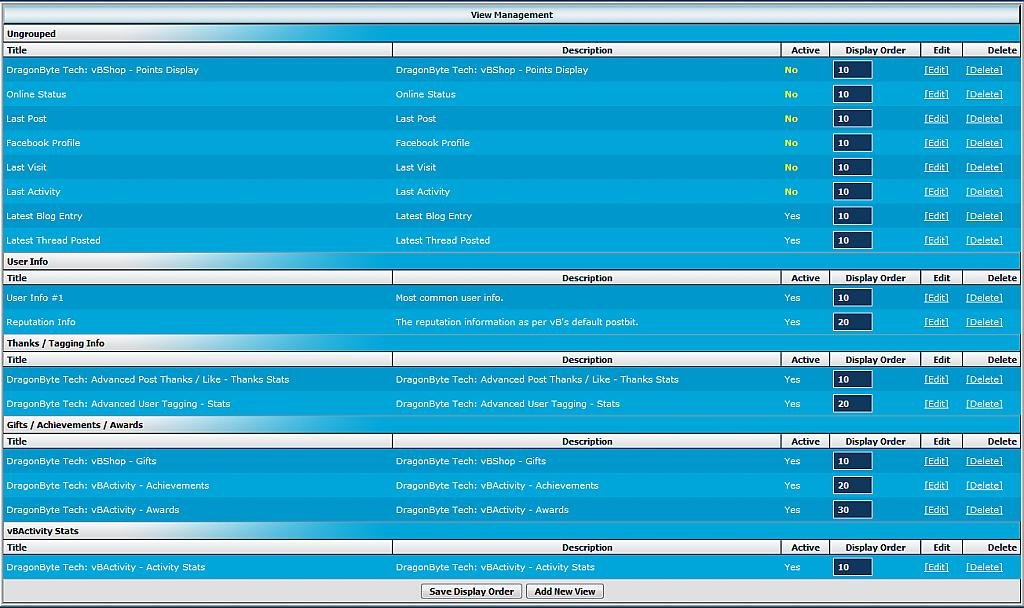Edit the User Info #1 view
Screen dimensions: 1024x608
coord(936,298)
